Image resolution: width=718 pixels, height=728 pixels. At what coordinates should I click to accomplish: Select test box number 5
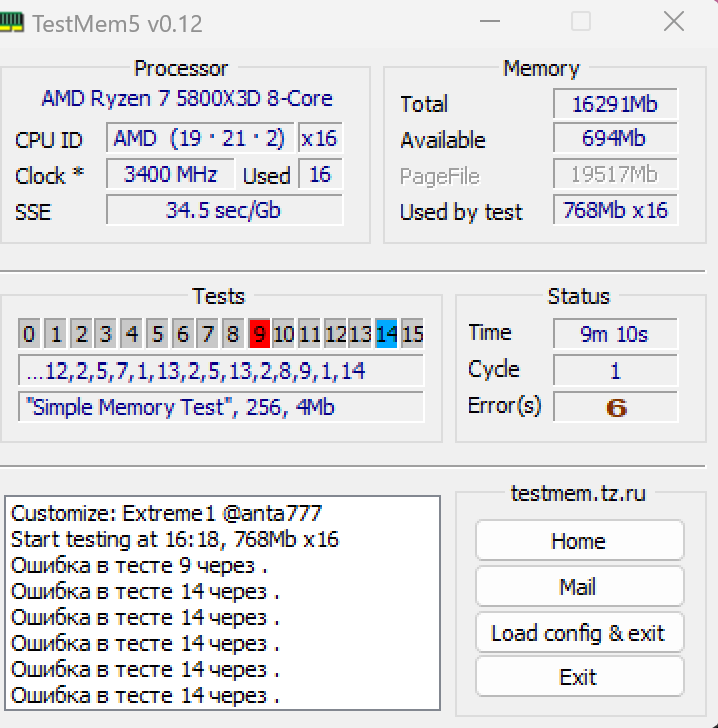(x=157, y=333)
